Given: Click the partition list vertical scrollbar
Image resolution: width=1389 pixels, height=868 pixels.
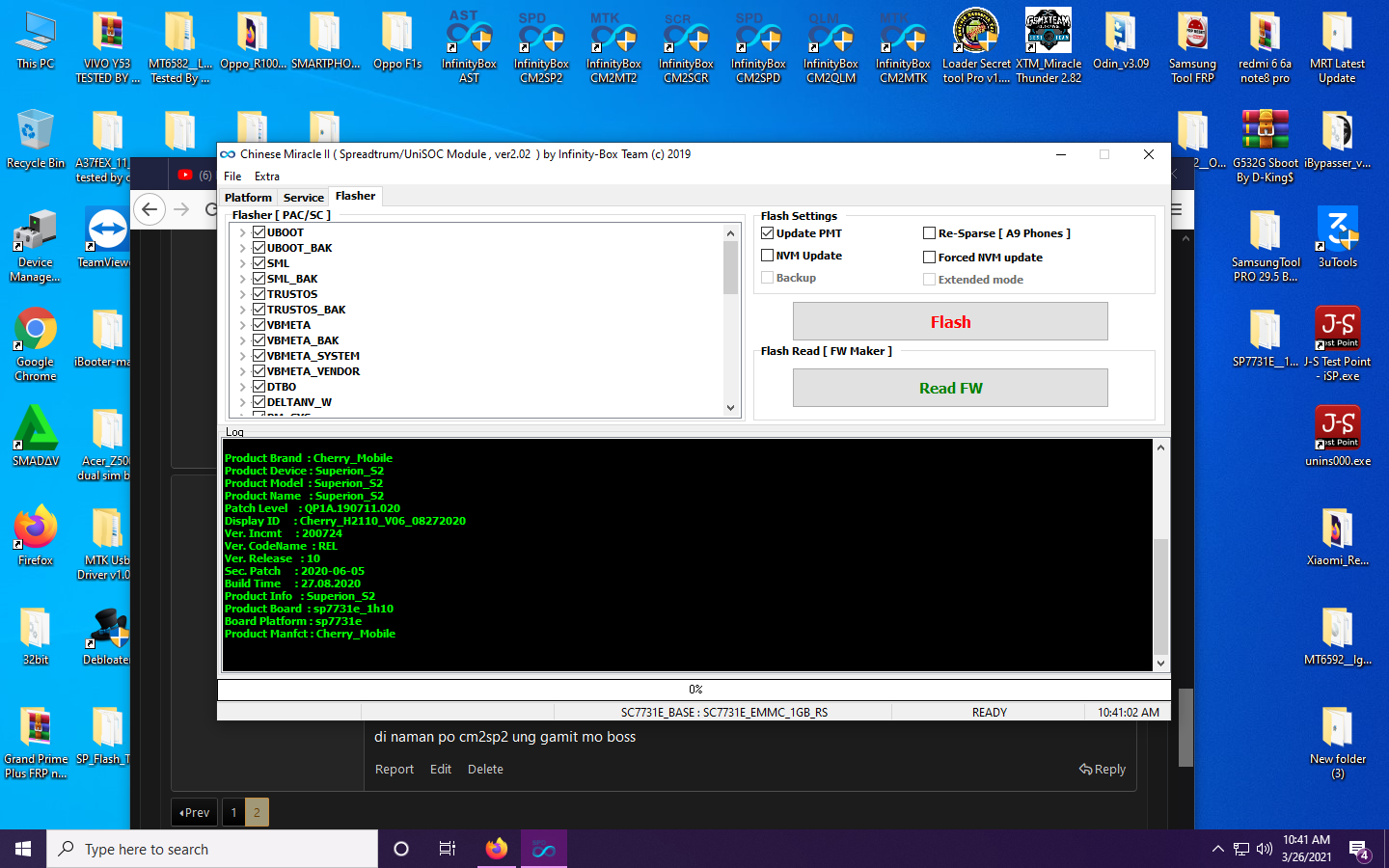Looking at the screenshot, I should [x=730, y=320].
